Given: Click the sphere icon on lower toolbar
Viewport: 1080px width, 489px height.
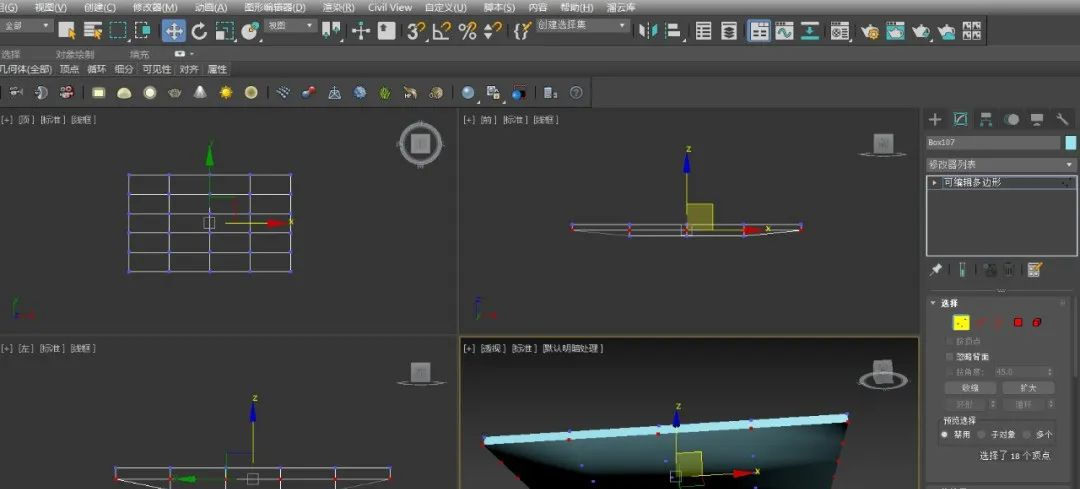Looking at the screenshot, I should point(468,92).
